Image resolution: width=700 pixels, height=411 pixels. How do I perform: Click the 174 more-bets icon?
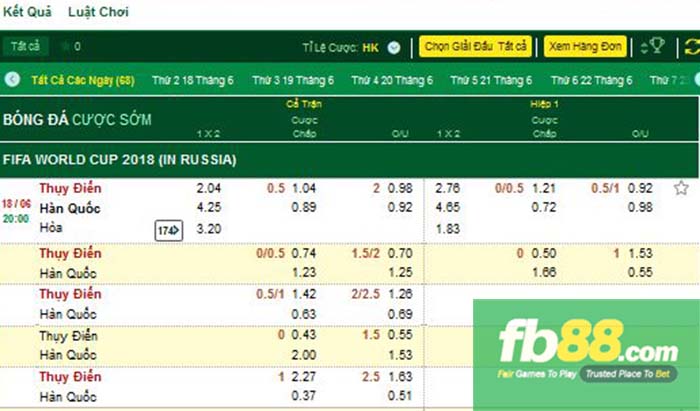pyautogui.click(x=167, y=230)
